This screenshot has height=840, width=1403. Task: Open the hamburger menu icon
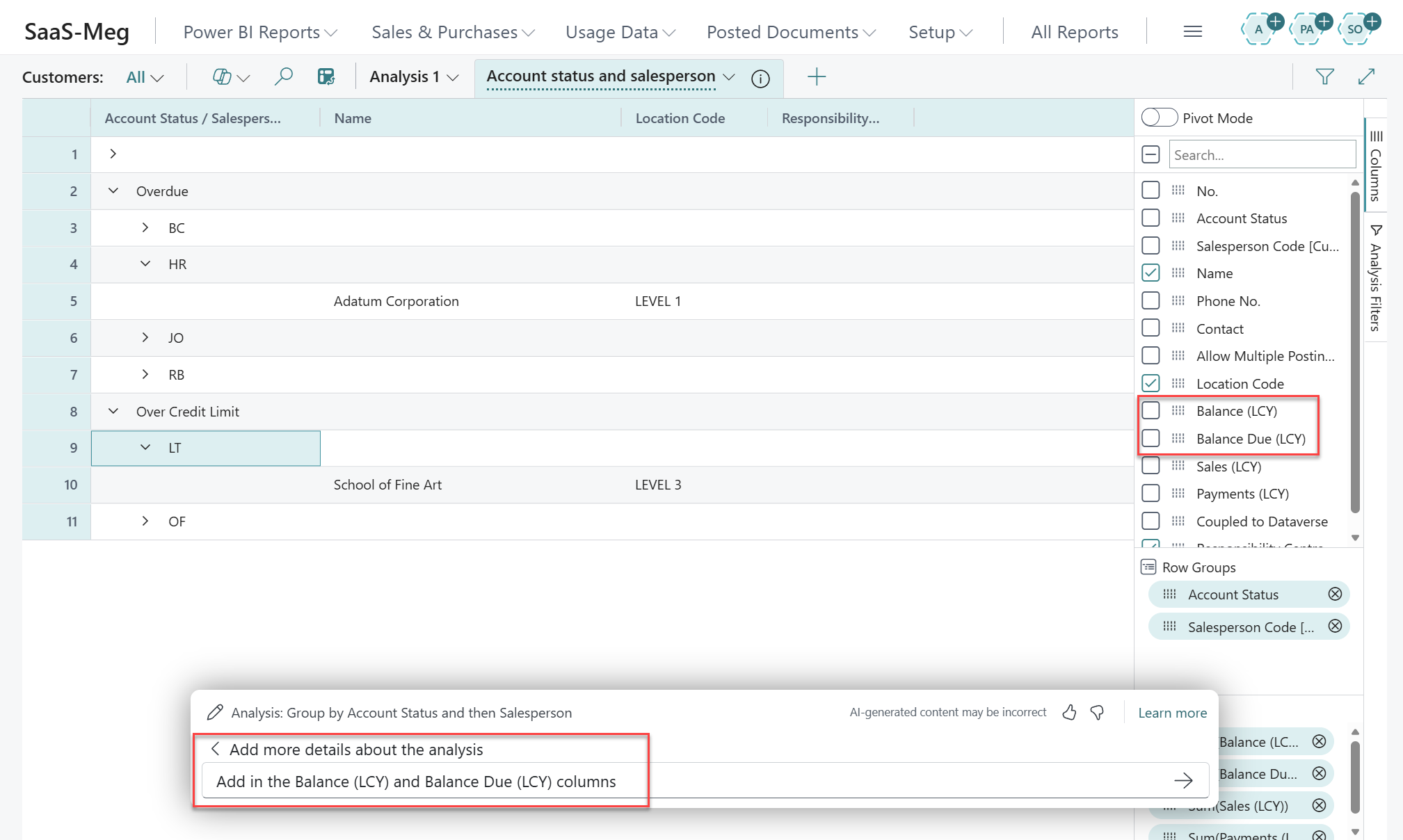(1192, 31)
